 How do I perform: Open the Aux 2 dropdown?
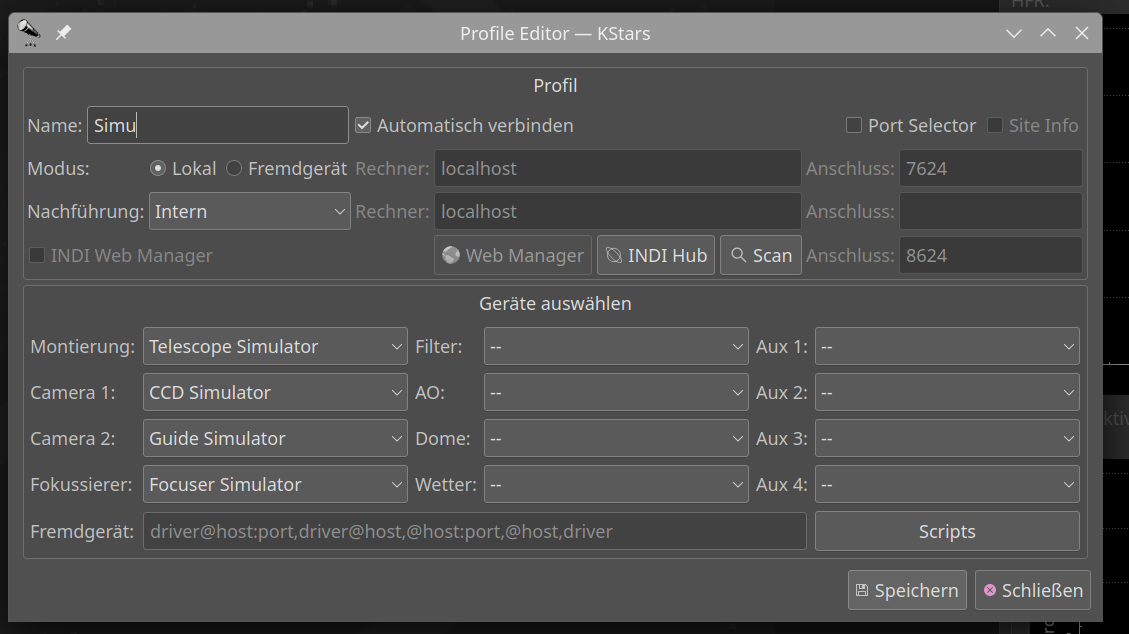click(x=947, y=392)
